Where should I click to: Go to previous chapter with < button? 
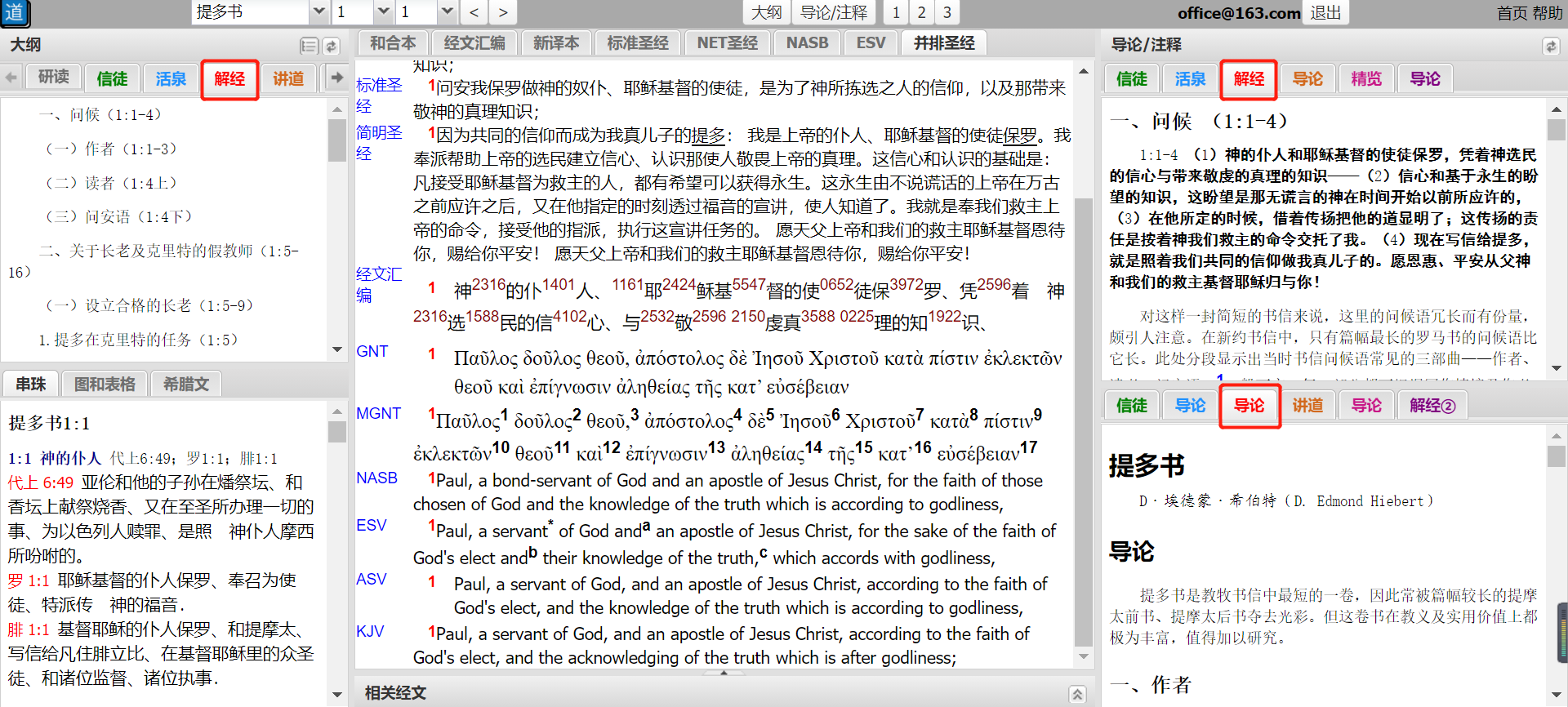point(474,12)
